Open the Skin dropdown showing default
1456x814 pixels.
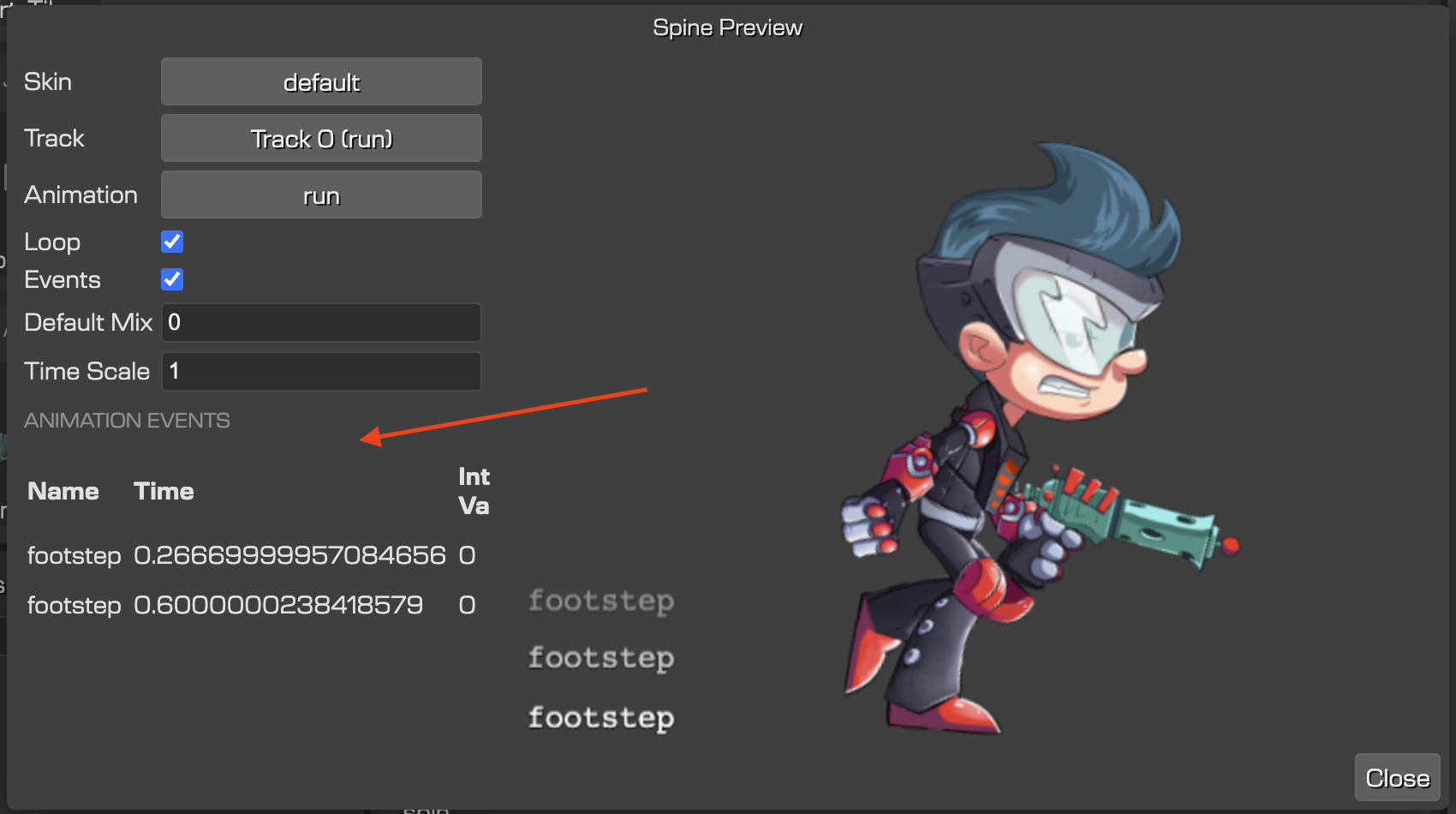[321, 82]
